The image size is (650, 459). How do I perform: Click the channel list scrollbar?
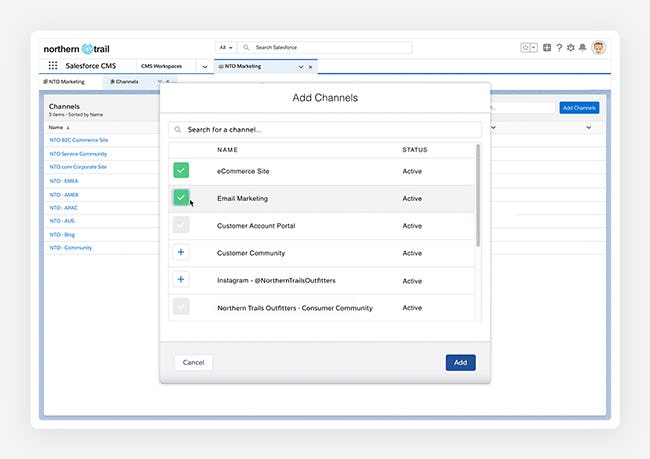point(478,195)
